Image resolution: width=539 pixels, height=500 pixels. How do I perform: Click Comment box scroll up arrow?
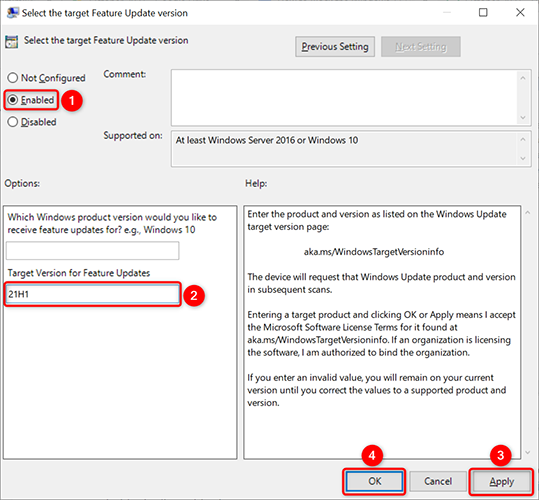click(523, 78)
